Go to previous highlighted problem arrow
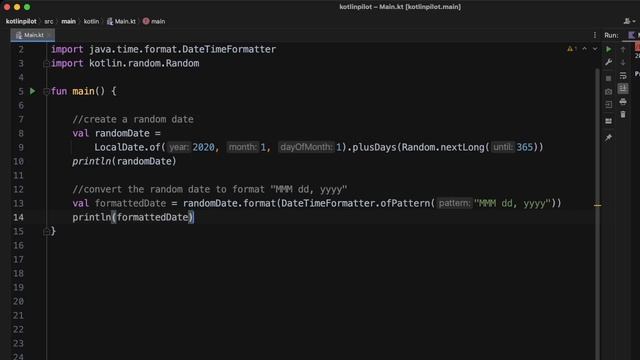The width and height of the screenshot is (640, 360). point(584,49)
